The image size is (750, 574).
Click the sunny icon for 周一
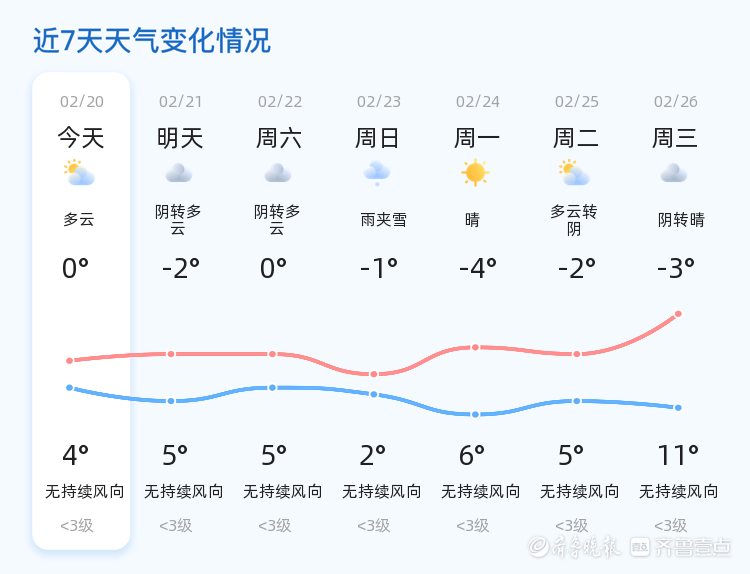pos(475,173)
